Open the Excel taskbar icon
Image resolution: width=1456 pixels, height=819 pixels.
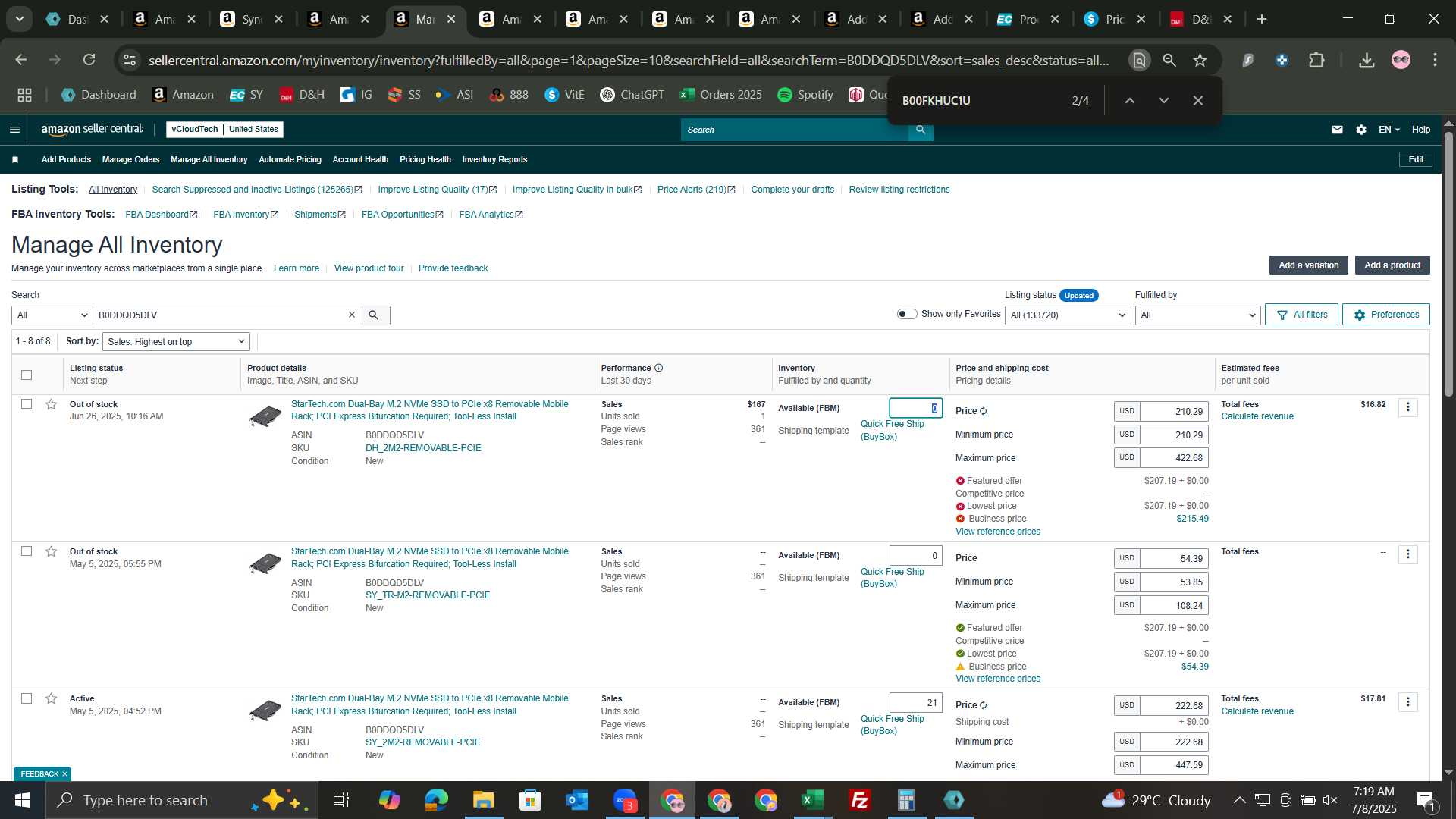[x=813, y=800]
